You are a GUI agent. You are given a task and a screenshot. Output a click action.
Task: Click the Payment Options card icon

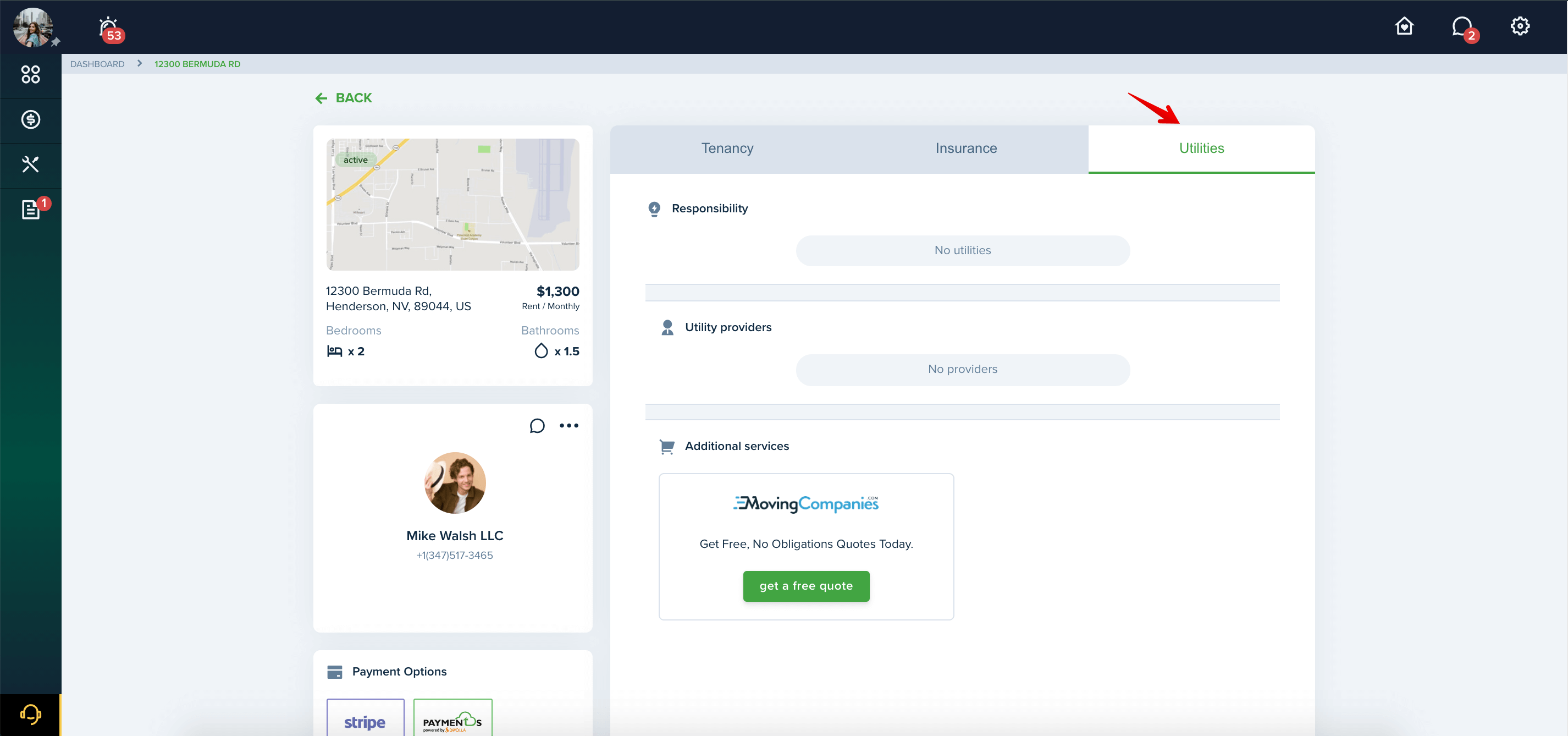click(335, 672)
